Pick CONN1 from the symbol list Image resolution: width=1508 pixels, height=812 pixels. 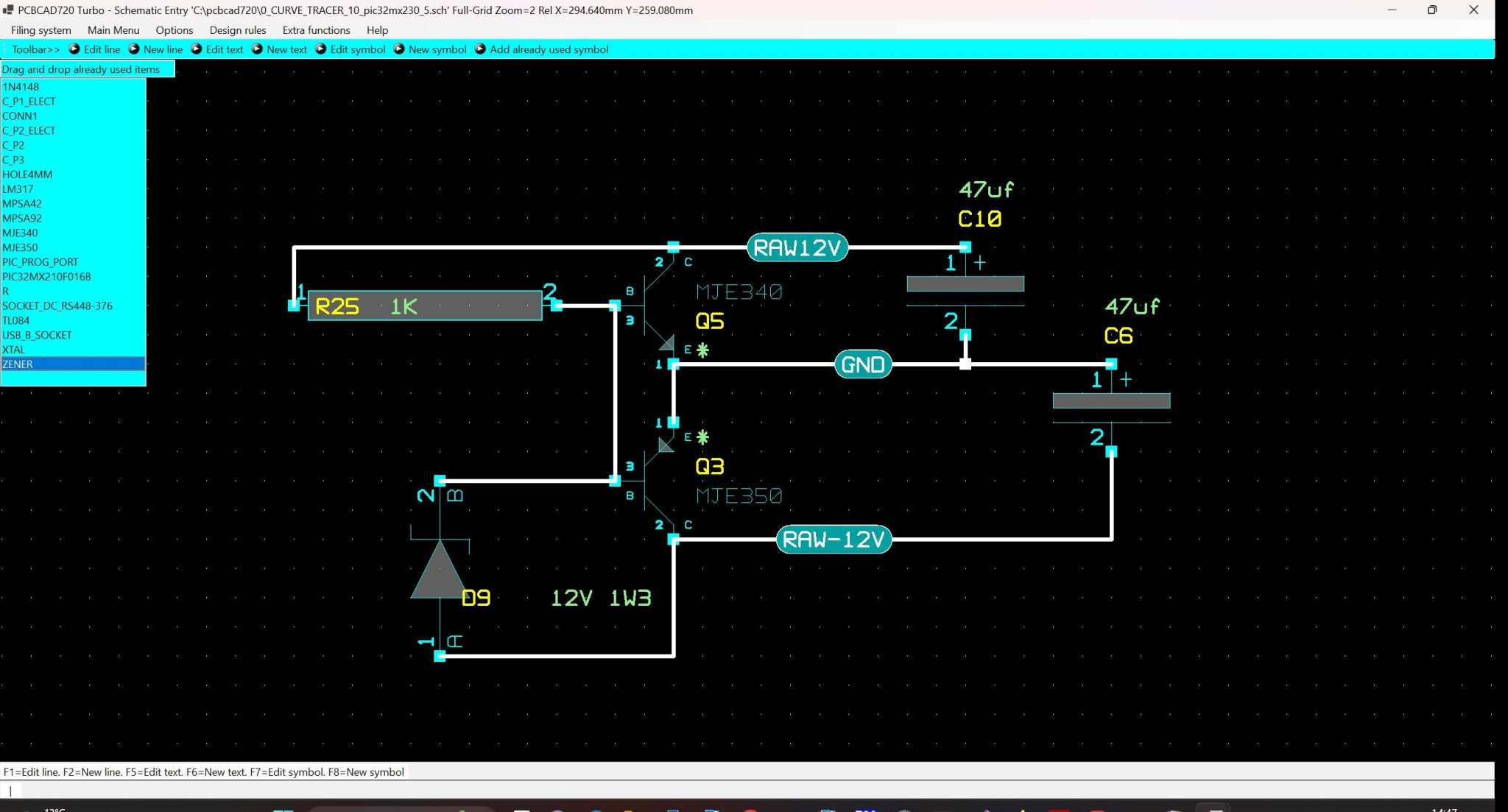click(73, 116)
